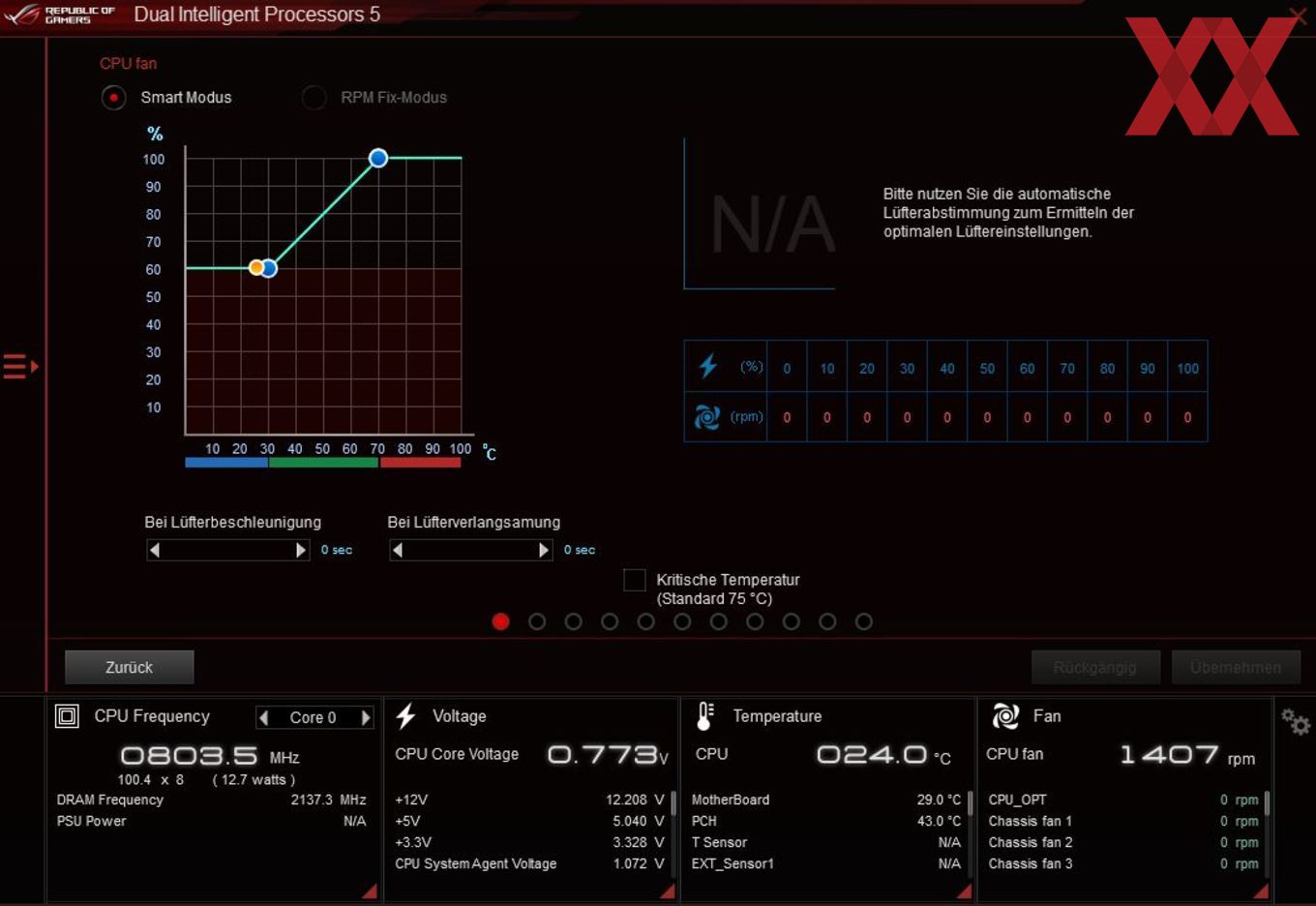Expand the CPU Frequency panel corner triangle
1316x906 pixels.
370,891
